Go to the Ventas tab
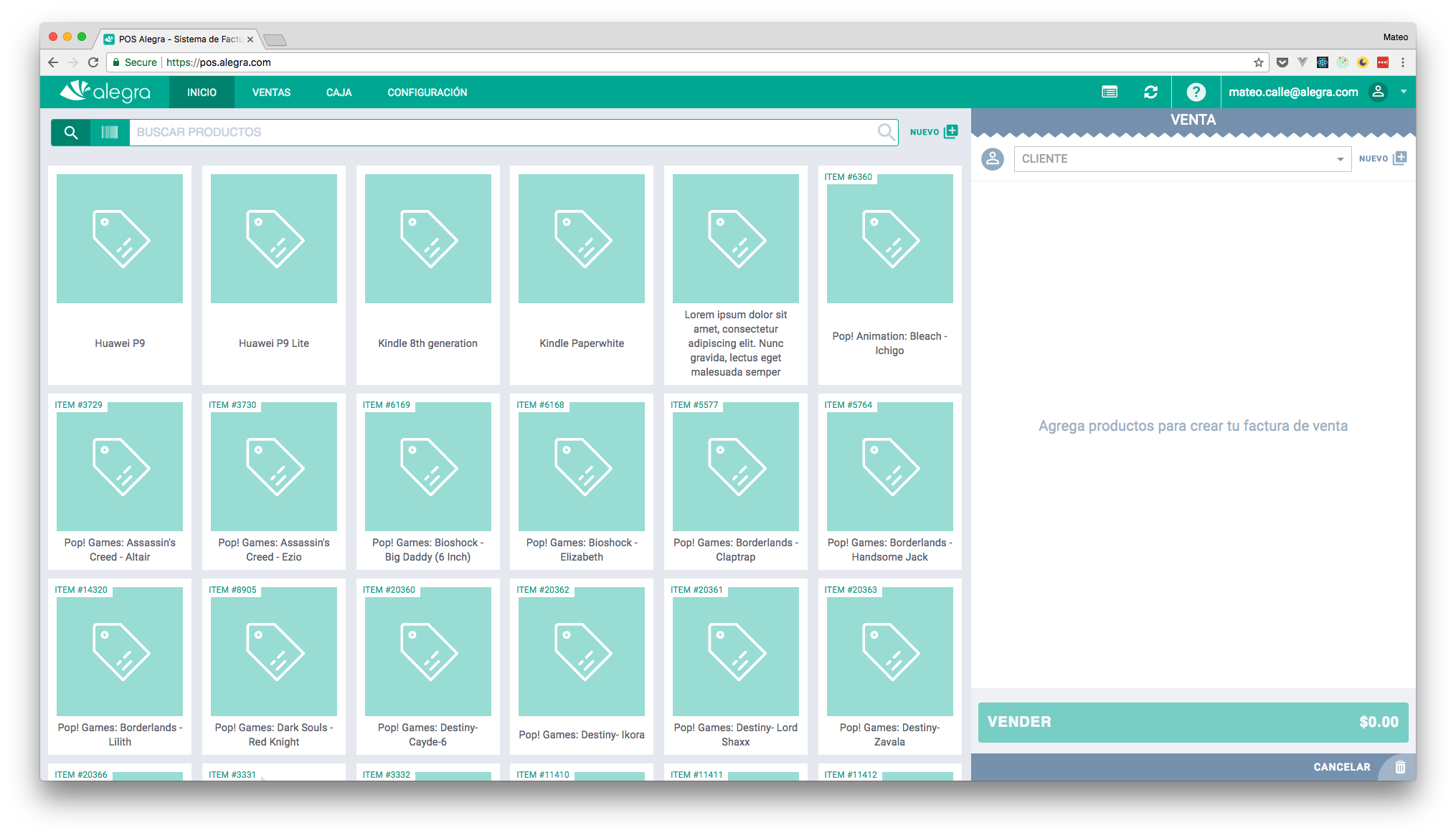Viewport: 1456px width, 838px height. pos(271,92)
